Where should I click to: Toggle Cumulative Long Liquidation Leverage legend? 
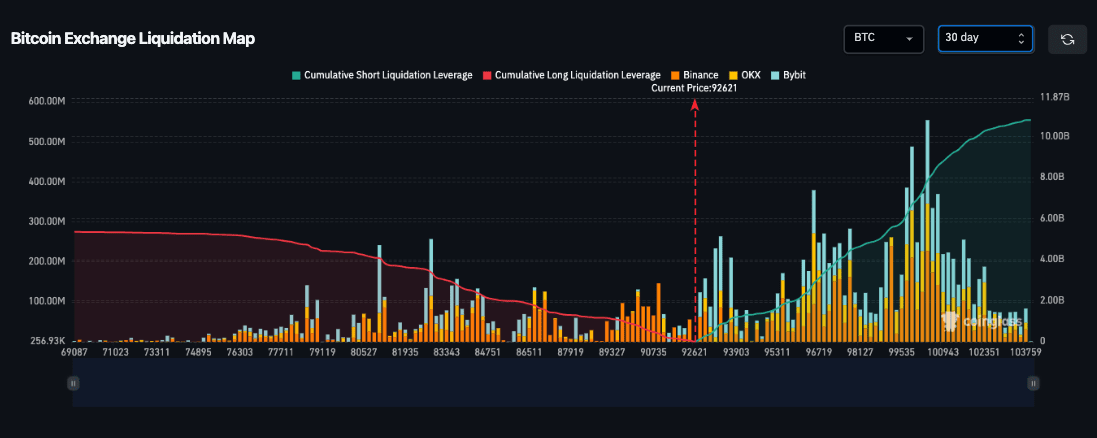572,75
